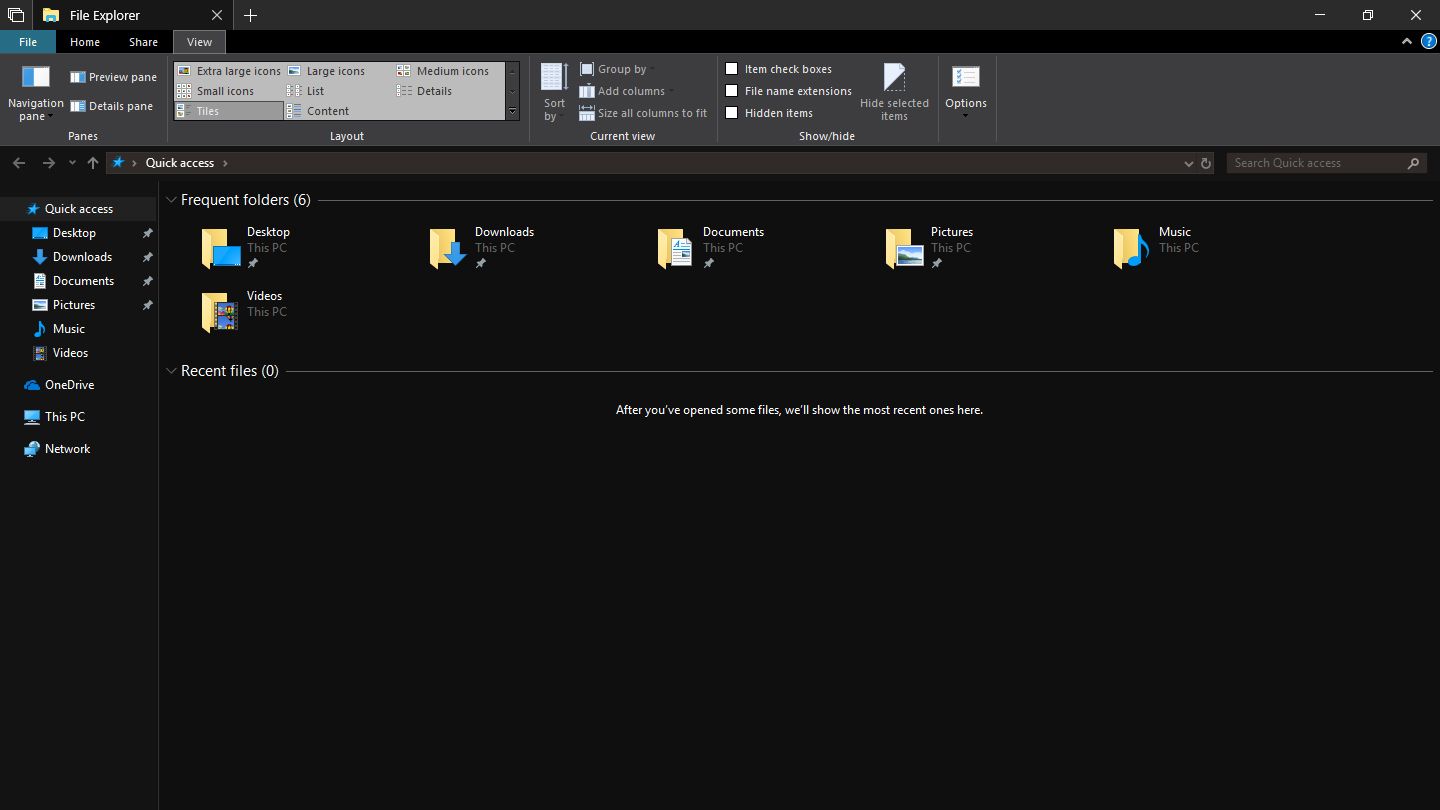Switch layout to Content view
1440x810 pixels.
pyautogui.click(x=318, y=111)
